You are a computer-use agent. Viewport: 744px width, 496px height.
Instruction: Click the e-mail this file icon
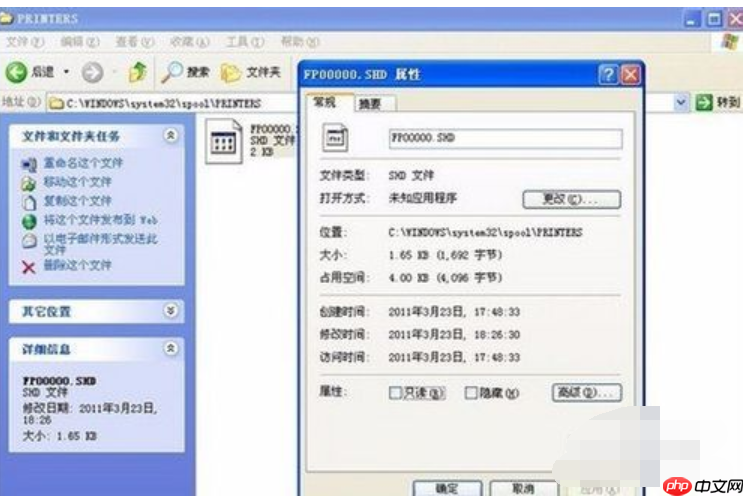[29, 240]
